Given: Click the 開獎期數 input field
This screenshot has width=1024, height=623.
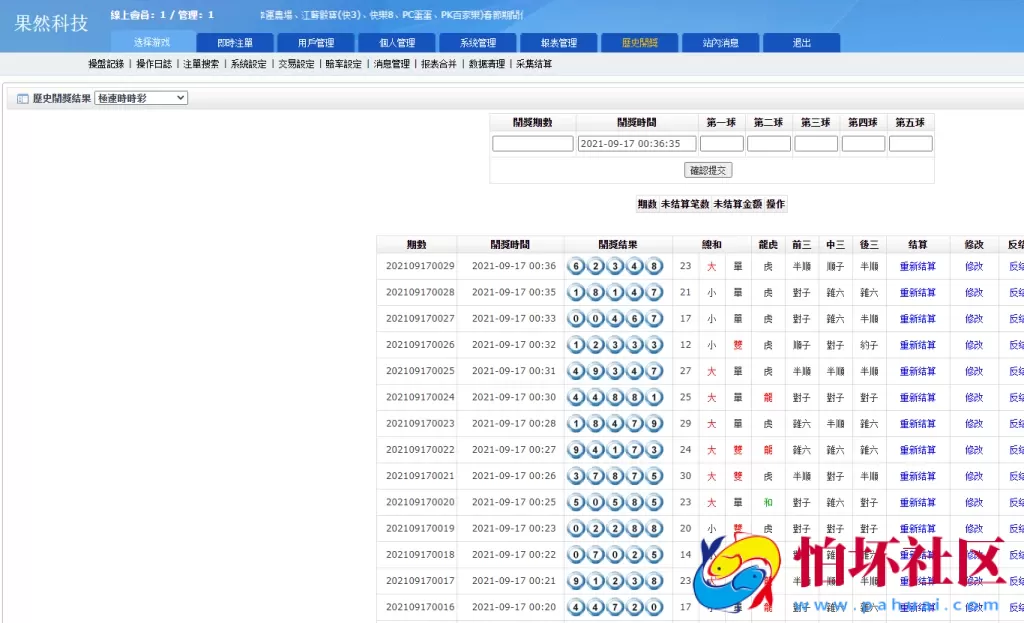Looking at the screenshot, I should point(532,143).
